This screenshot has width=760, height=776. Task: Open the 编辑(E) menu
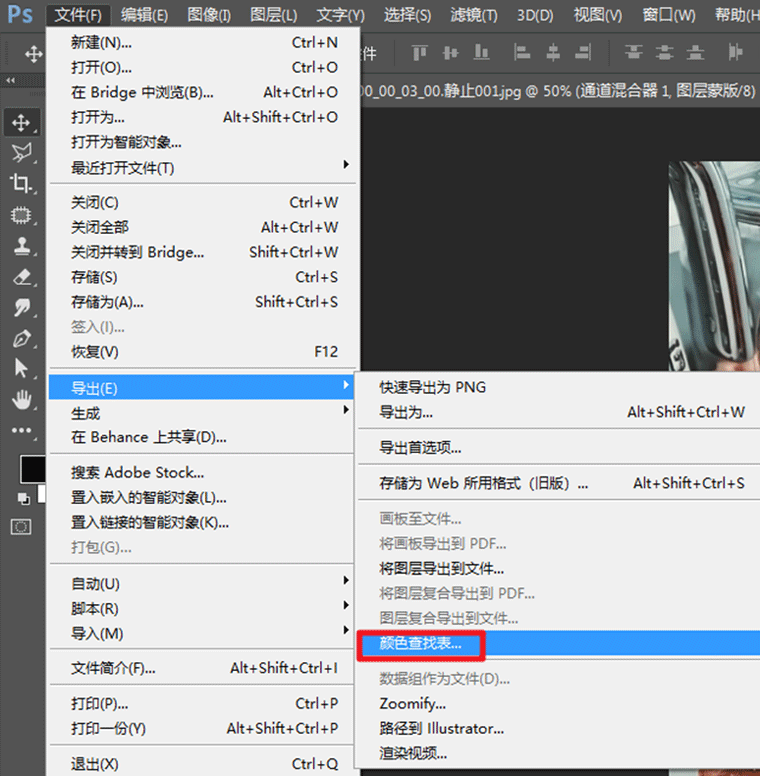(144, 15)
